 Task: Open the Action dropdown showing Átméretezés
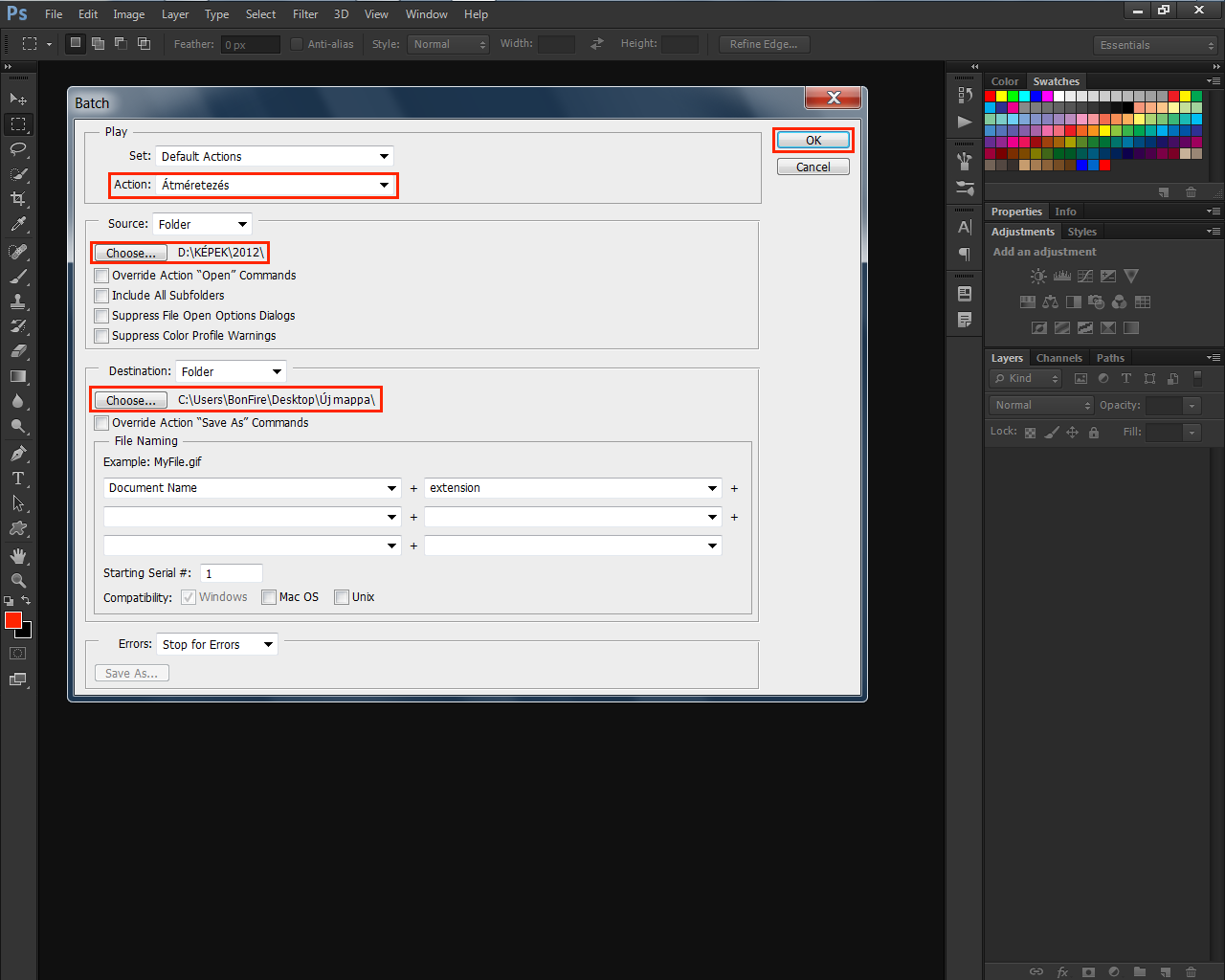(276, 185)
